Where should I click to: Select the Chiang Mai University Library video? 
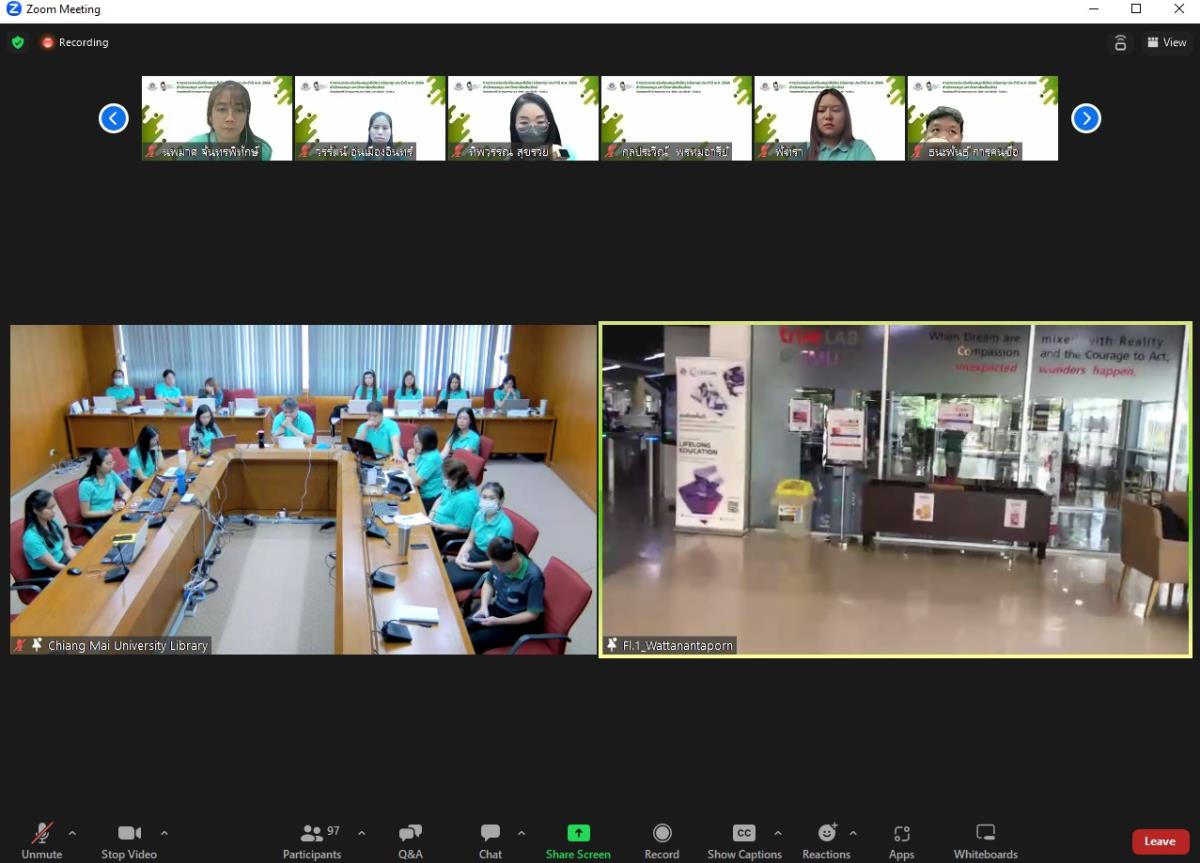point(303,489)
